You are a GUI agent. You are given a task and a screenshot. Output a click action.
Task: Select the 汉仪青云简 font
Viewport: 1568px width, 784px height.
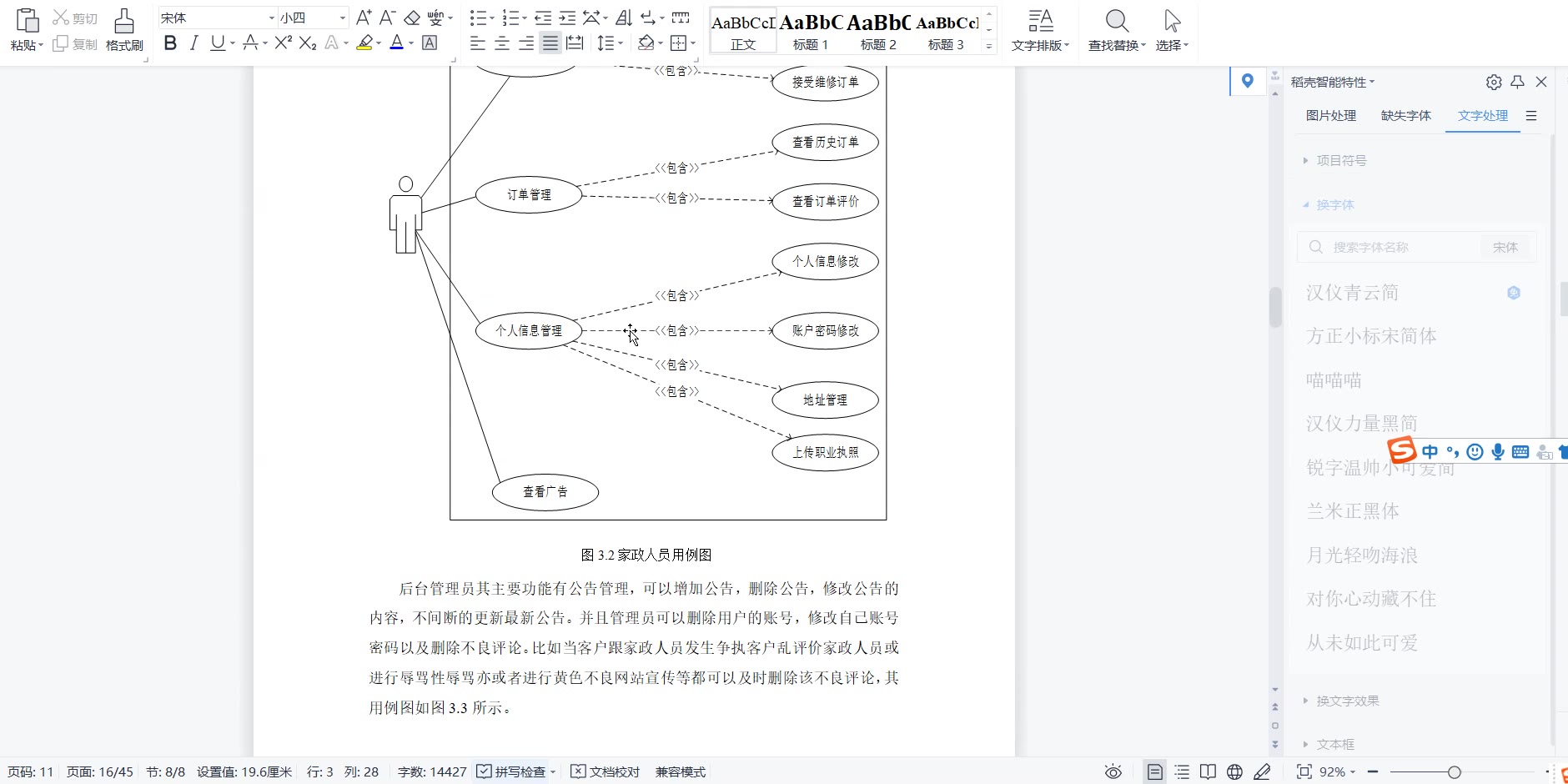(x=1352, y=293)
